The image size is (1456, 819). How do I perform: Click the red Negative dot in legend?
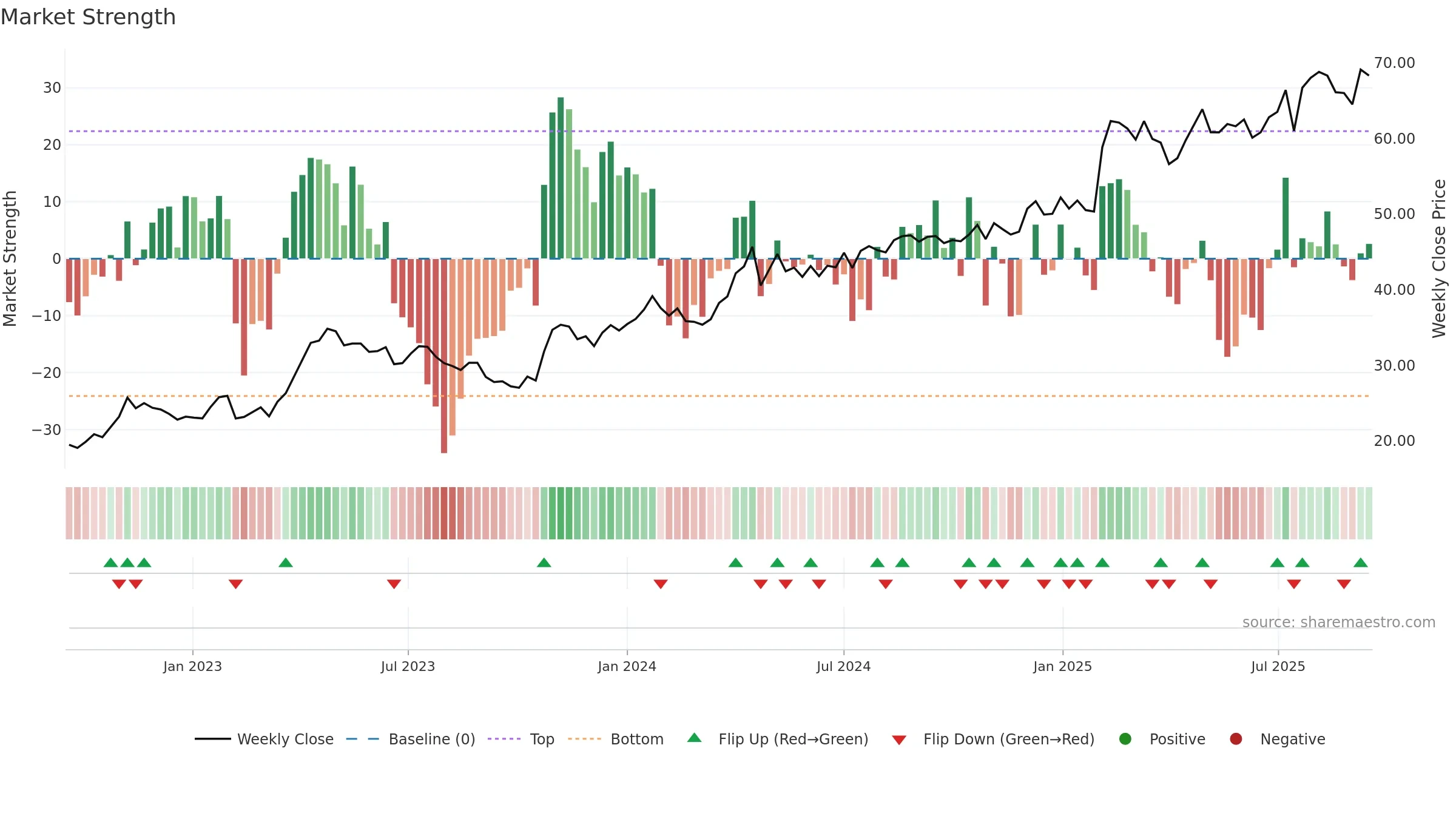click(1236, 739)
